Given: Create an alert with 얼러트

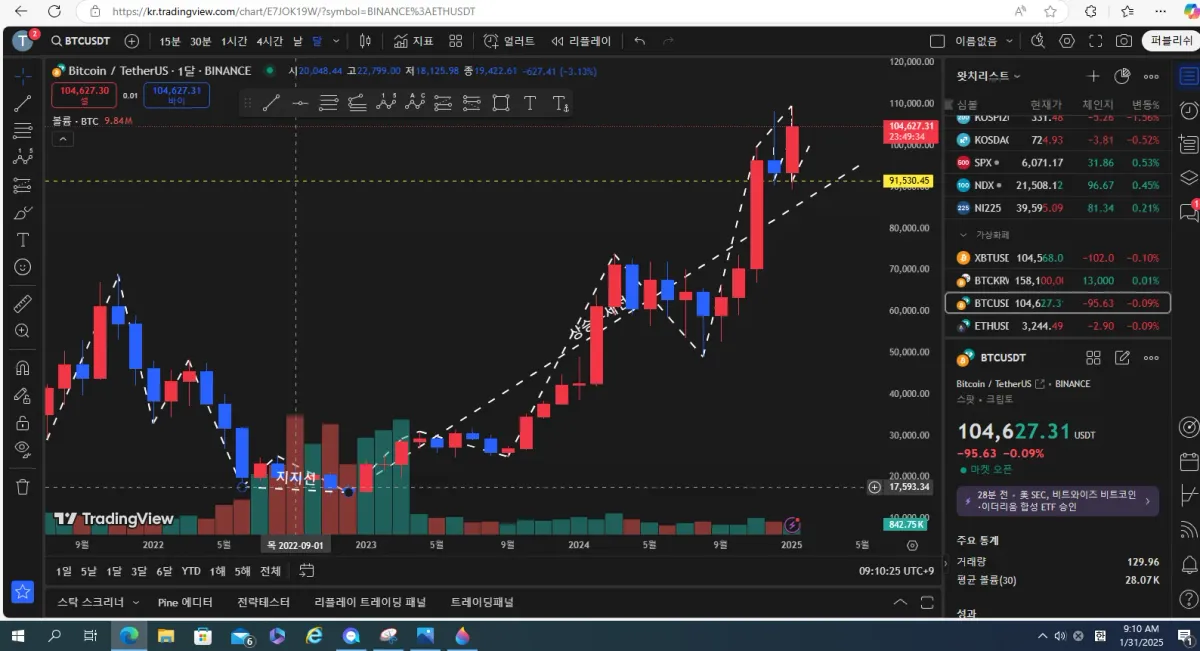Looking at the screenshot, I should pos(509,41).
